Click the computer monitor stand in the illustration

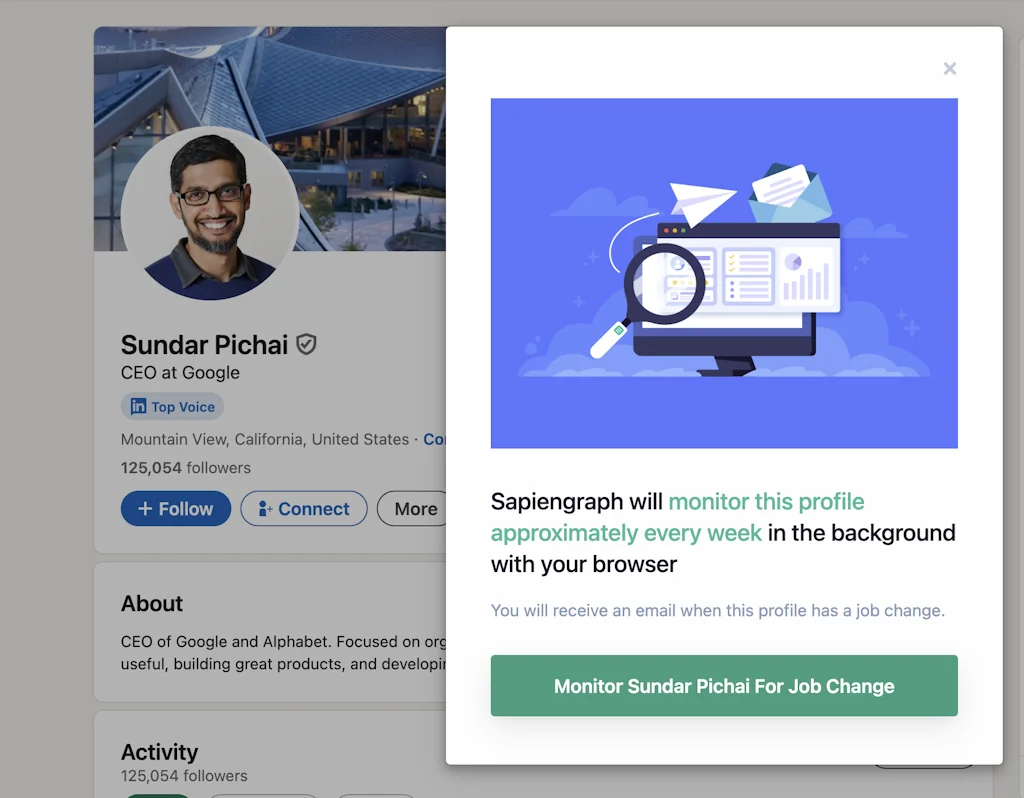coord(726,366)
